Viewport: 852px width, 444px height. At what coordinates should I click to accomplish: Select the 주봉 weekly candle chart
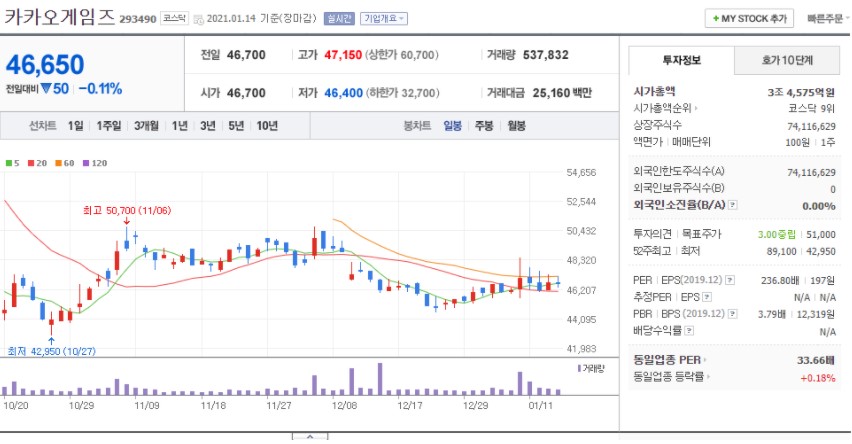pyautogui.click(x=484, y=126)
